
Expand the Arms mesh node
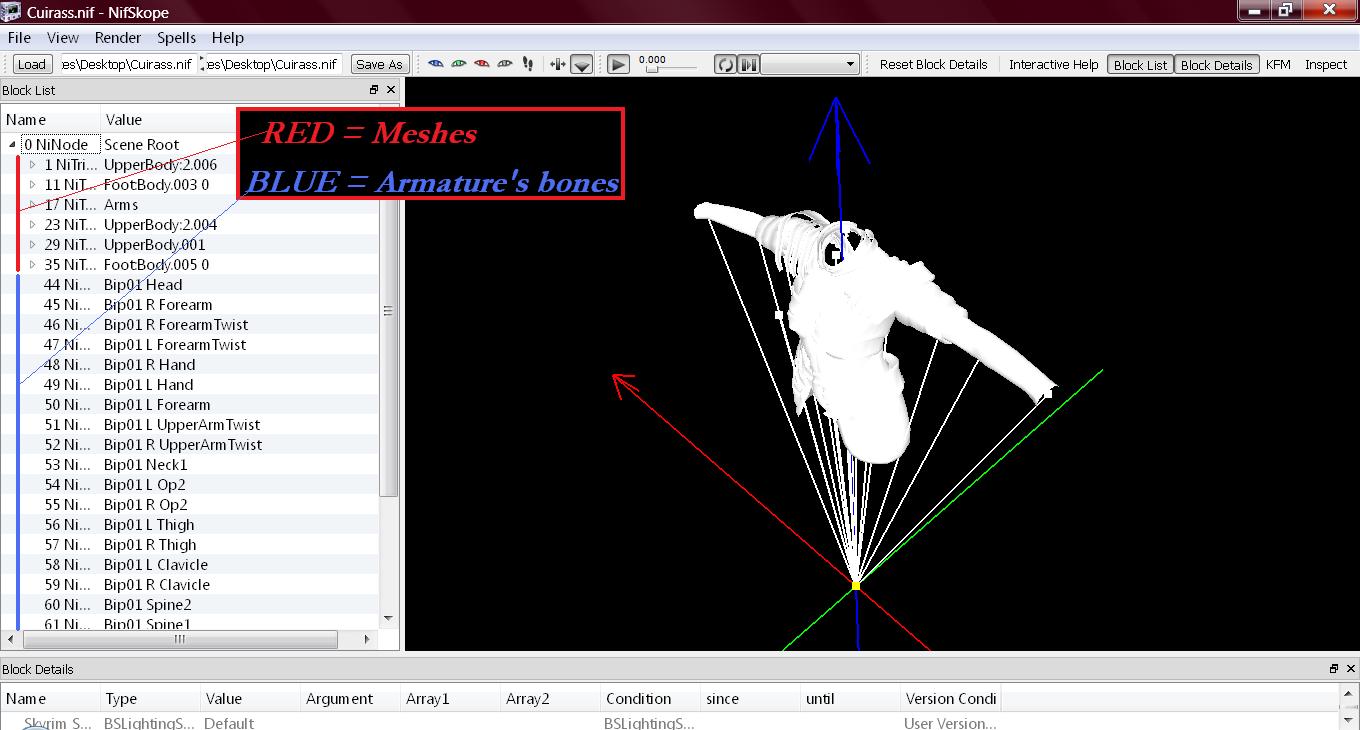[x=33, y=205]
